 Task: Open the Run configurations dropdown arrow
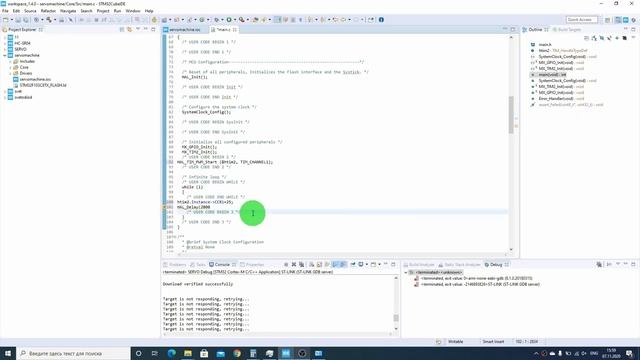[x=235, y=20]
